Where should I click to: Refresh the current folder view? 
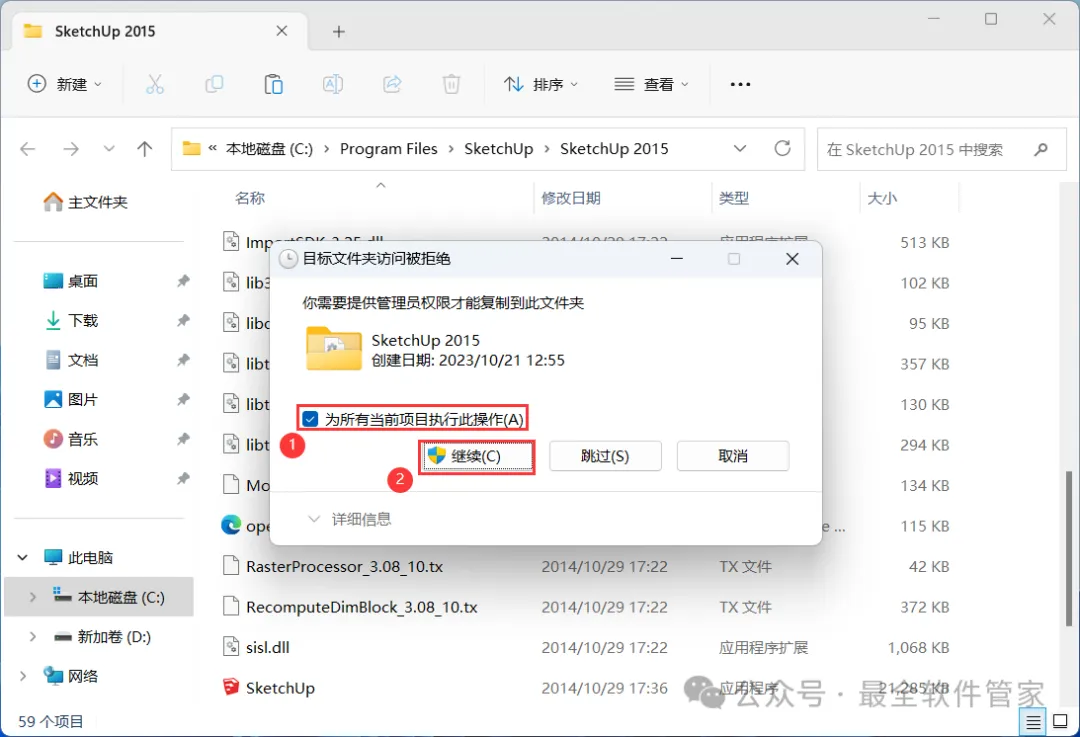782,148
